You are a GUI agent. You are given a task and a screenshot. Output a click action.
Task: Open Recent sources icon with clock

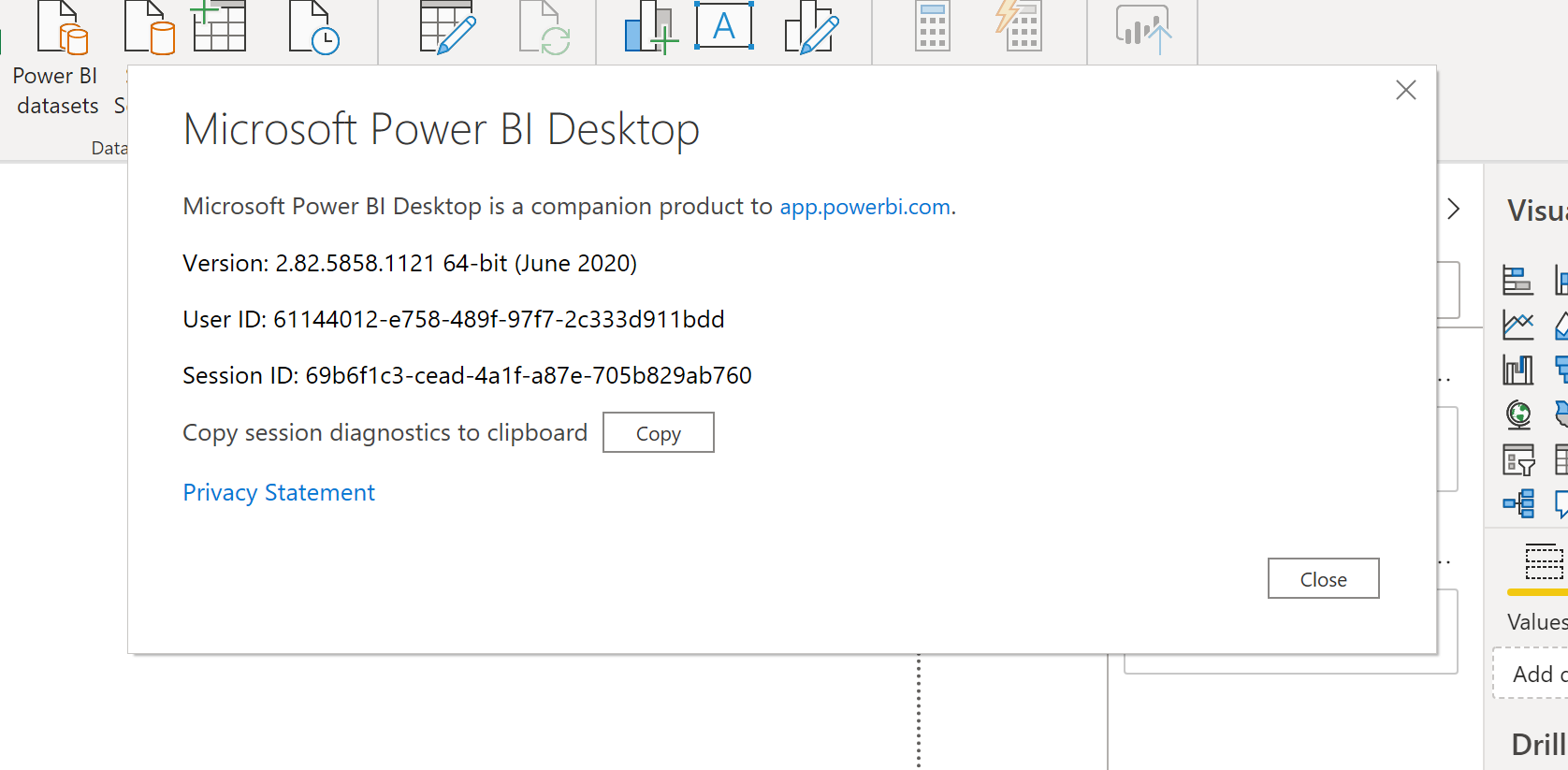(314, 27)
